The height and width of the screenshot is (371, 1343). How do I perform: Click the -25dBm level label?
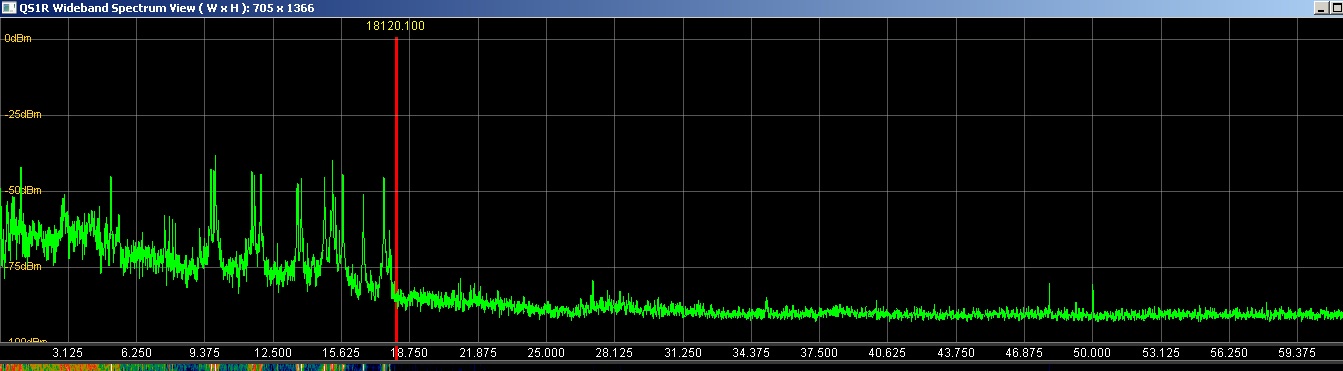[x=23, y=114]
